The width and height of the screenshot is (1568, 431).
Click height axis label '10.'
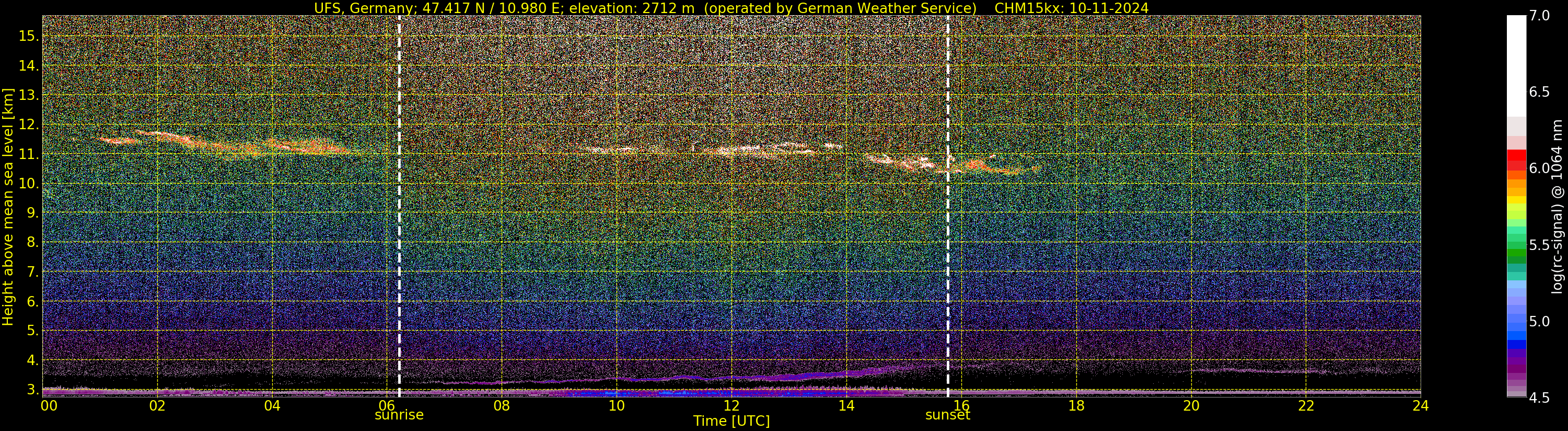pyautogui.click(x=29, y=184)
